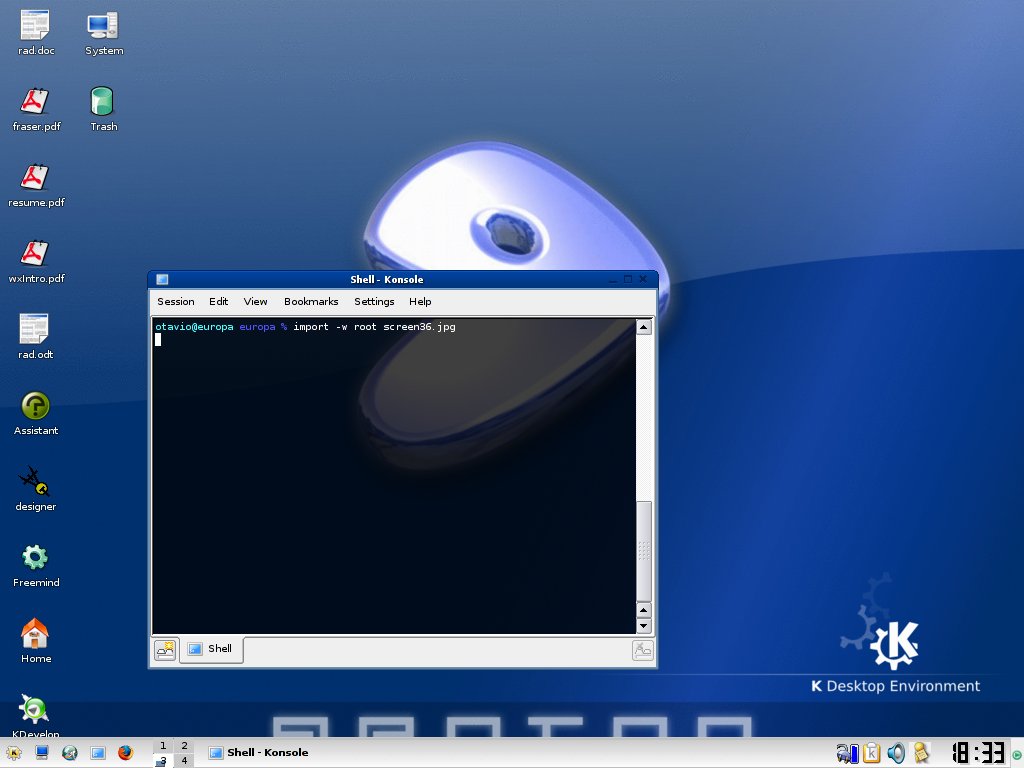Click the volume speaker tray icon
Viewport: 1024px width, 768px height.
tap(896, 753)
